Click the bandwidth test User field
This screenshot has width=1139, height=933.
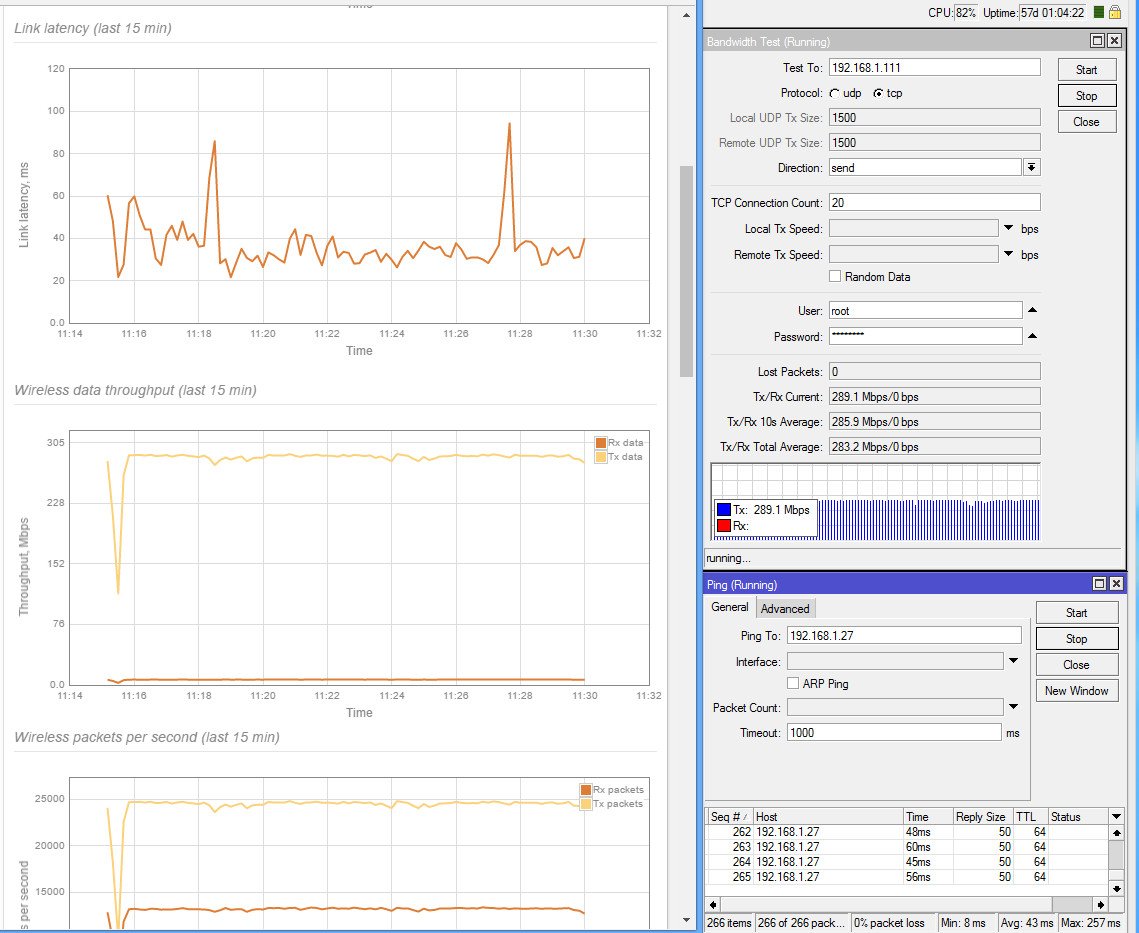coord(925,311)
